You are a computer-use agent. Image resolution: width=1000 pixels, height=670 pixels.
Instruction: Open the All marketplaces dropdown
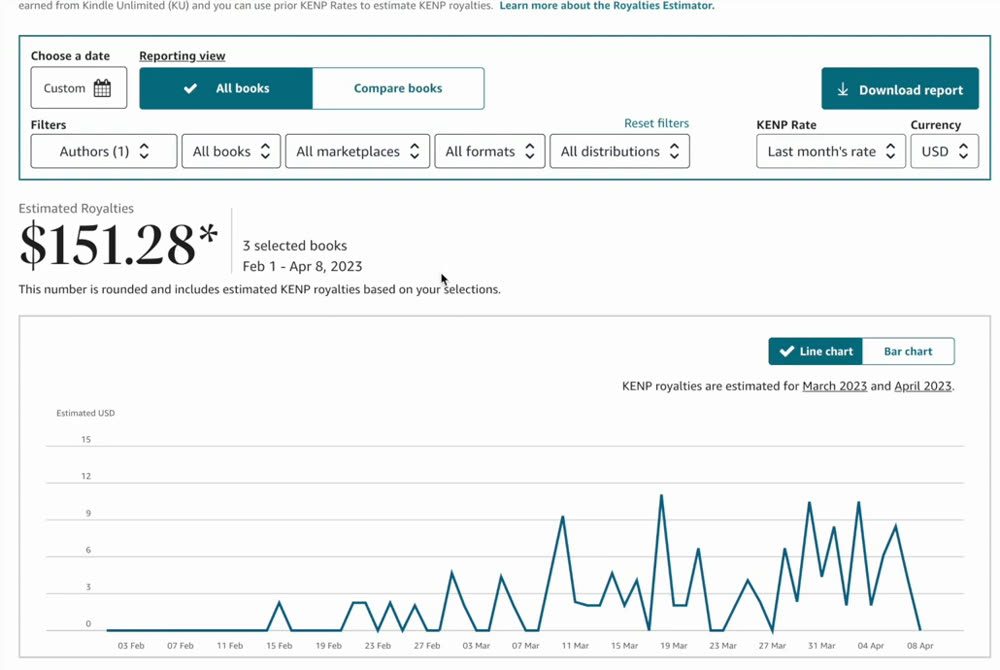[x=357, y=151]
